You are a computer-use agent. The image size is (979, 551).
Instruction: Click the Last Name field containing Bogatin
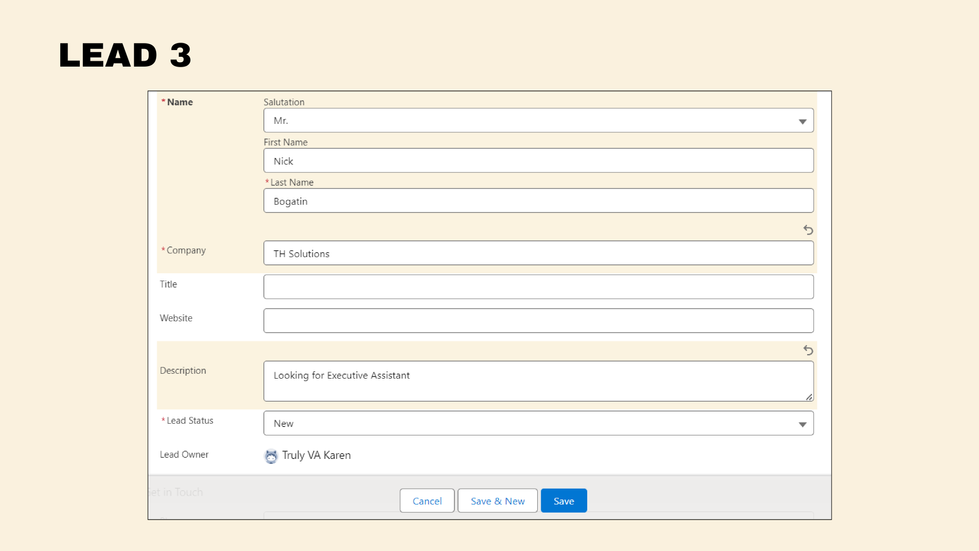pyautogui.click(x=538, y=201)
